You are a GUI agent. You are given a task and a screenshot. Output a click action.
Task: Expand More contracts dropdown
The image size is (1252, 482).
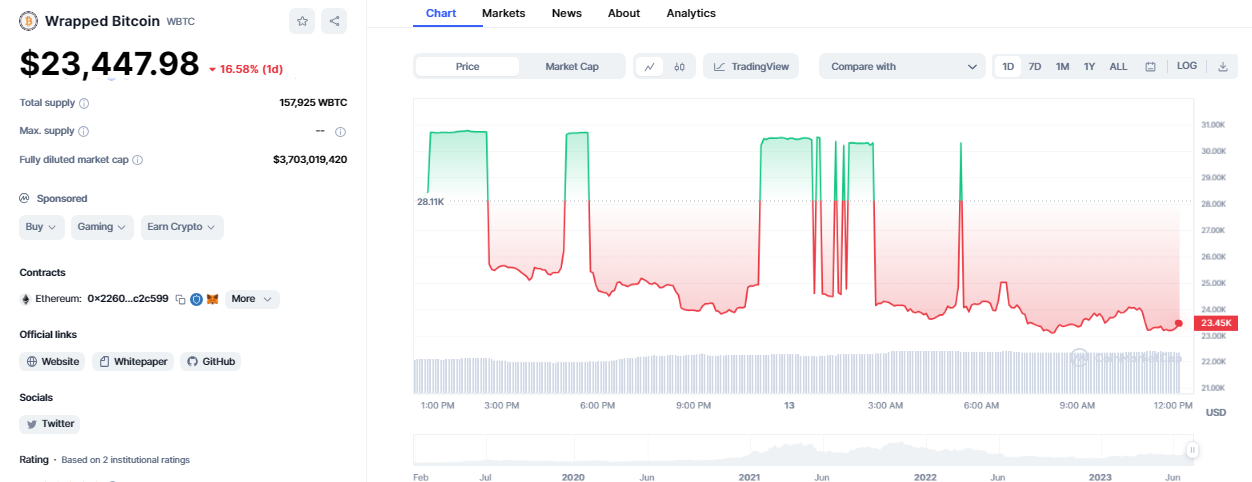tap(252, 299)
